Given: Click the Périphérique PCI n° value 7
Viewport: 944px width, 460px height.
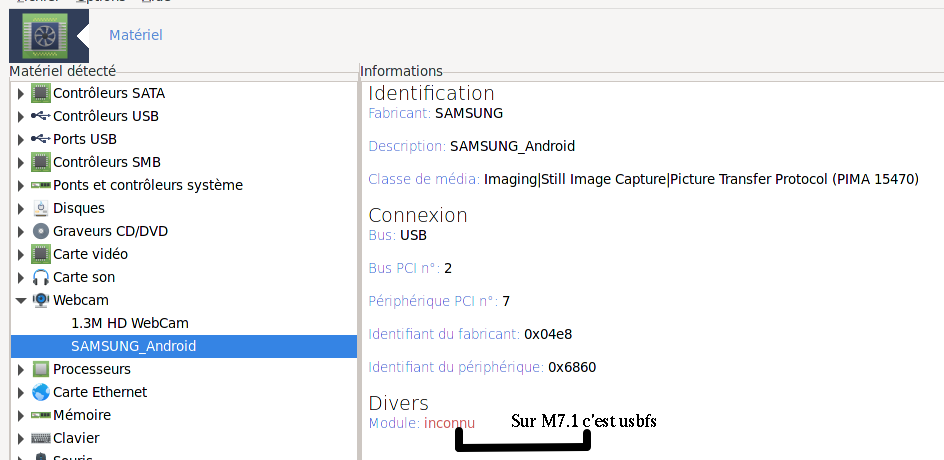Looking at the screenshot, I should [506, 301].
